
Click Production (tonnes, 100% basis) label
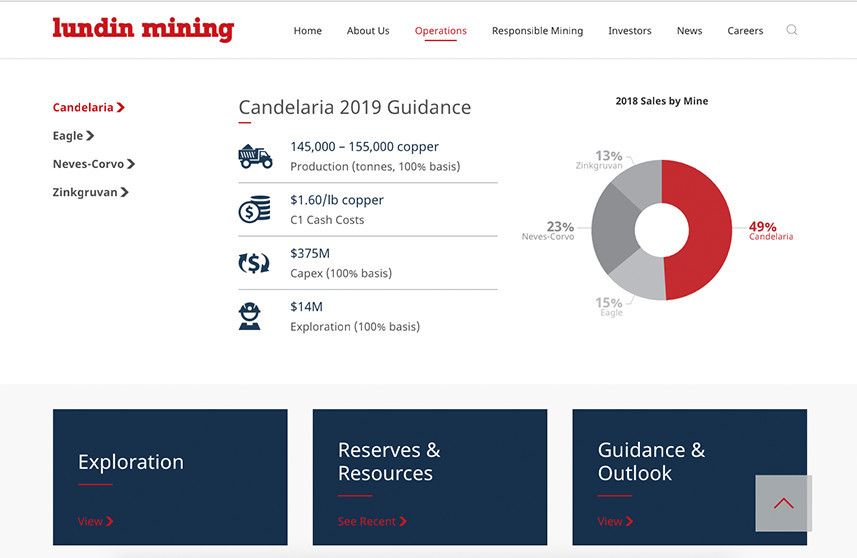(375, 167)
